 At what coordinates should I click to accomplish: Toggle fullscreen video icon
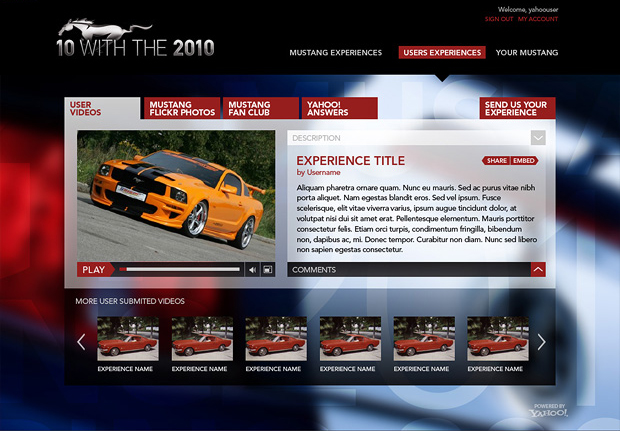[267, 269]
